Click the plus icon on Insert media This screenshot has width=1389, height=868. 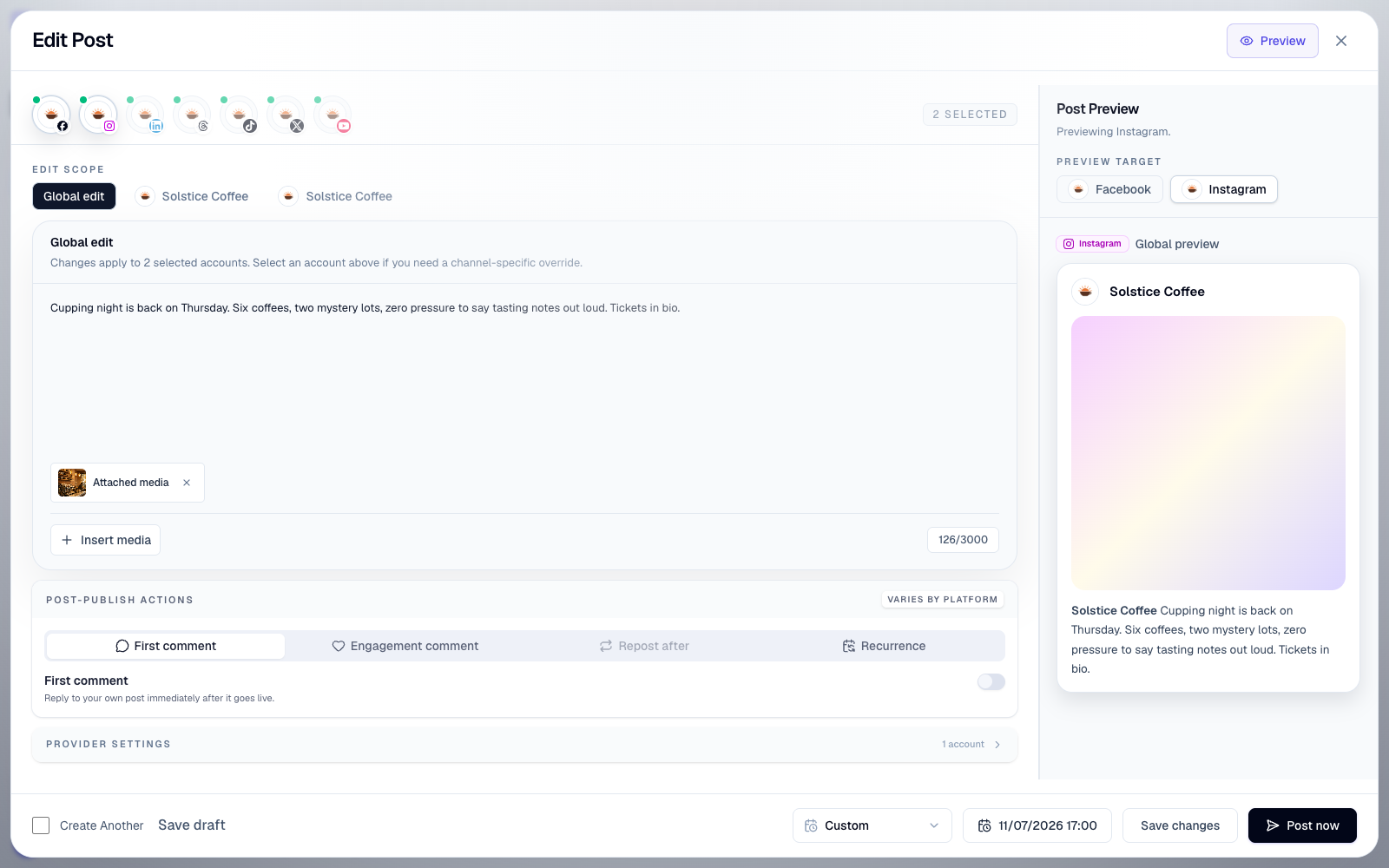click(67, 540)
